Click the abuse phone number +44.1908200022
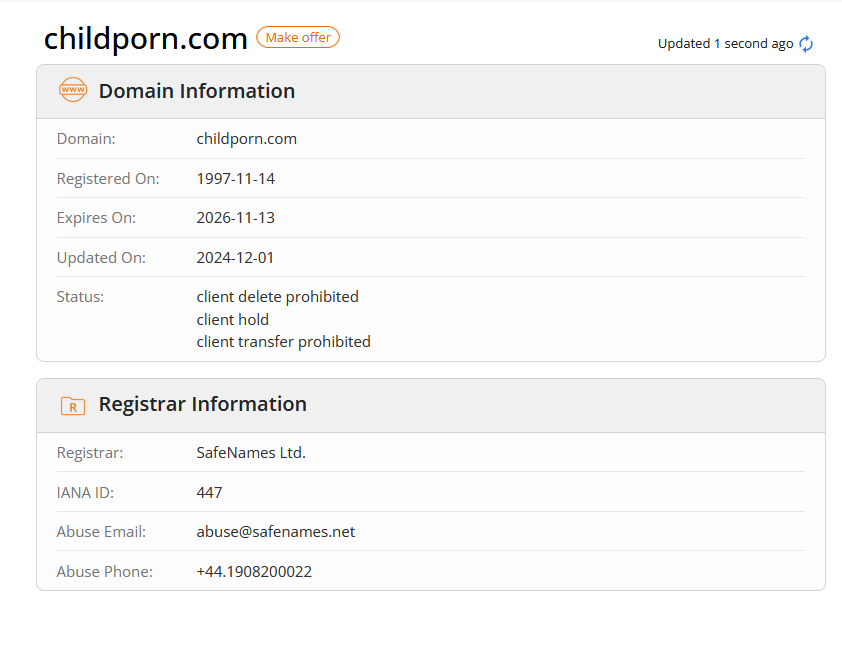This screenshot has width=842, height=646. point(254,571)
